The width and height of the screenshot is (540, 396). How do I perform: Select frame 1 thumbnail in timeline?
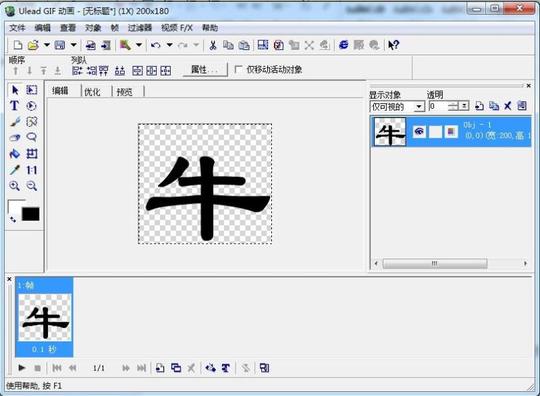[x=45, y=317]
